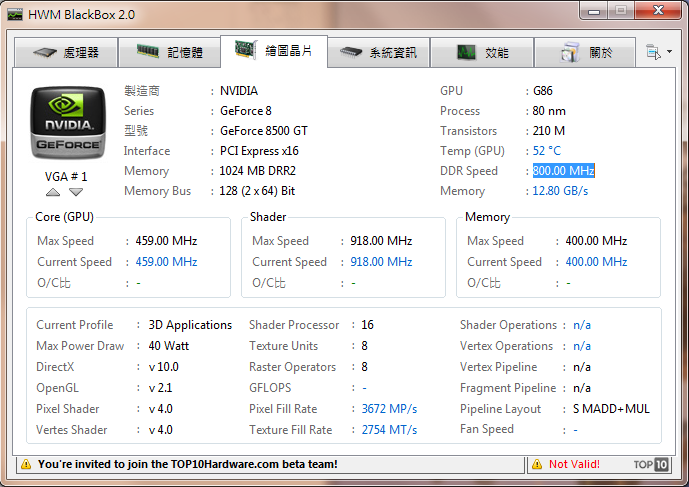Click the TOP10Hardware beta team invitation

click(x=188, y=464)
